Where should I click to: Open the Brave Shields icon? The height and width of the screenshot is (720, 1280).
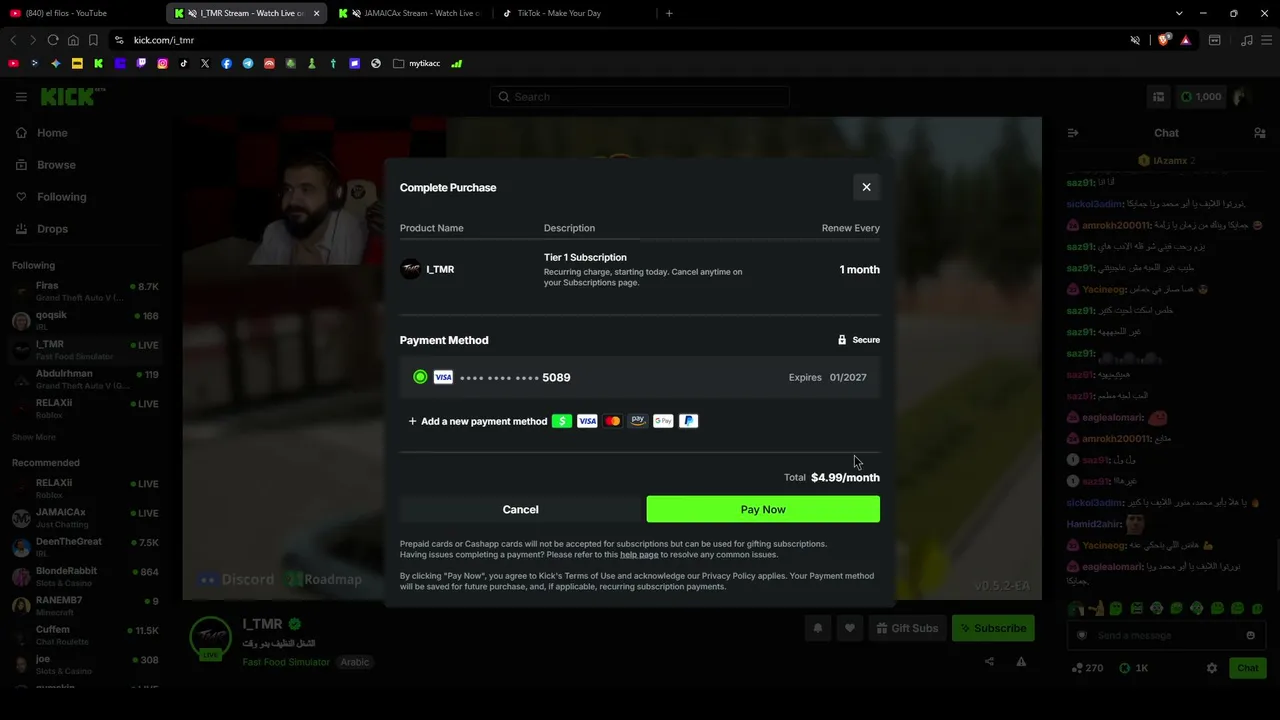point(1164,40)
